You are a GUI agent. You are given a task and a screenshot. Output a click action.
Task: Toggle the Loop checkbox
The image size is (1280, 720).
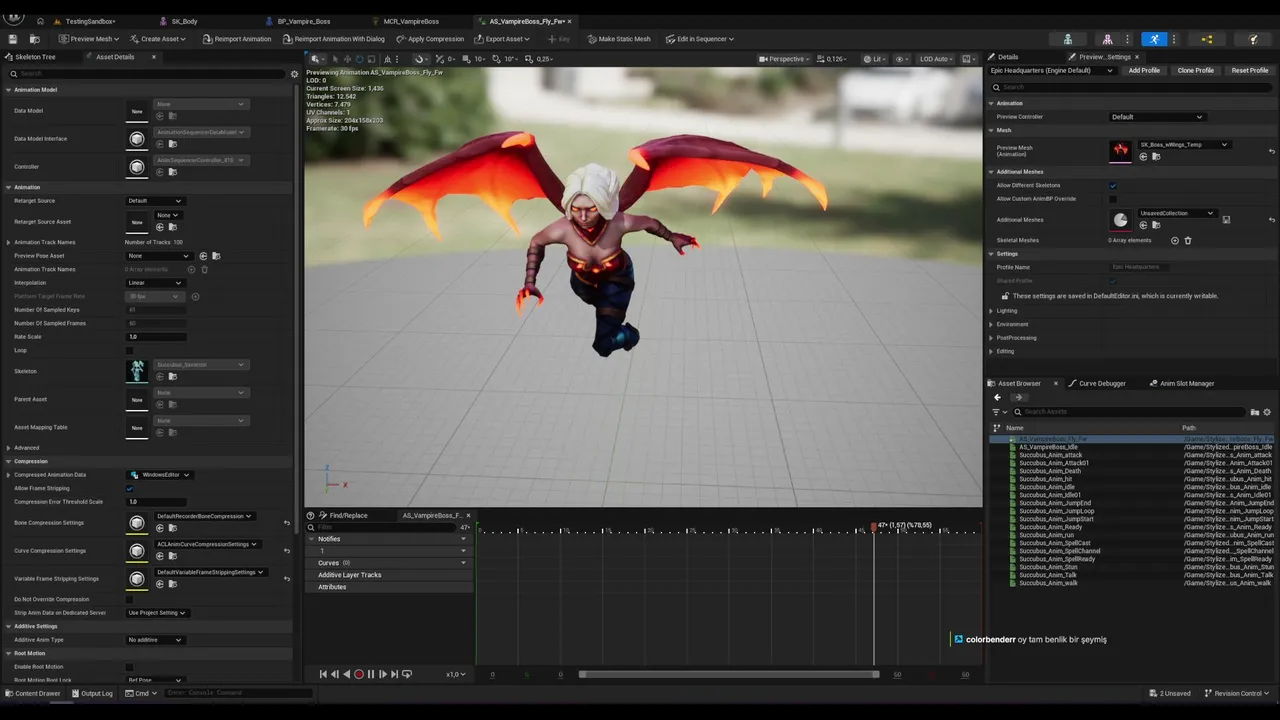(x=129, y=351)
